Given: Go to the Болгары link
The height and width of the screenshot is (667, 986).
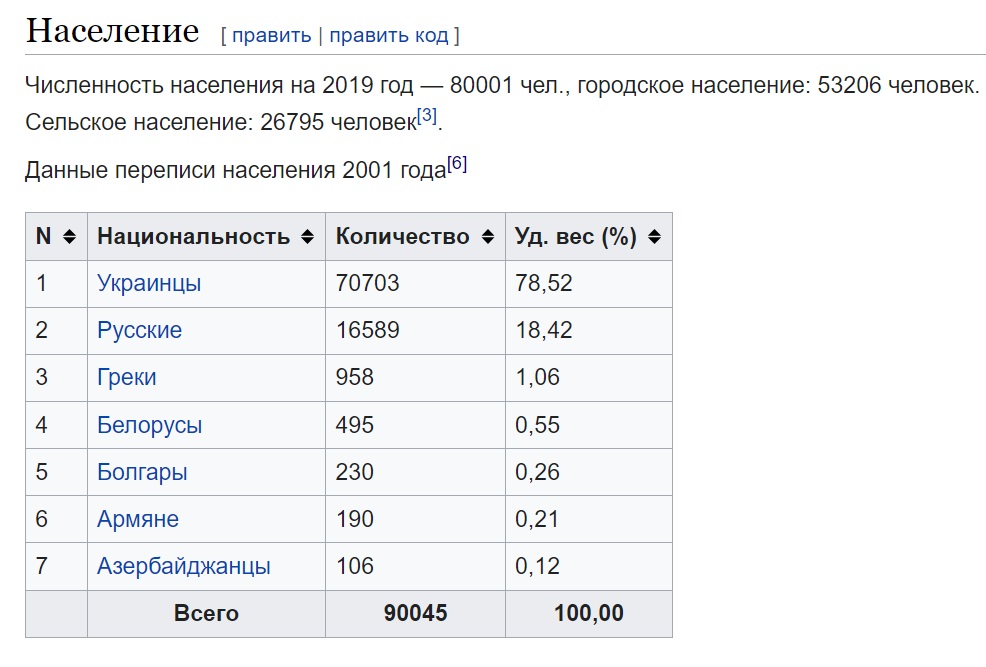Looking at the screenshot, I should click(x=142, y=472).
